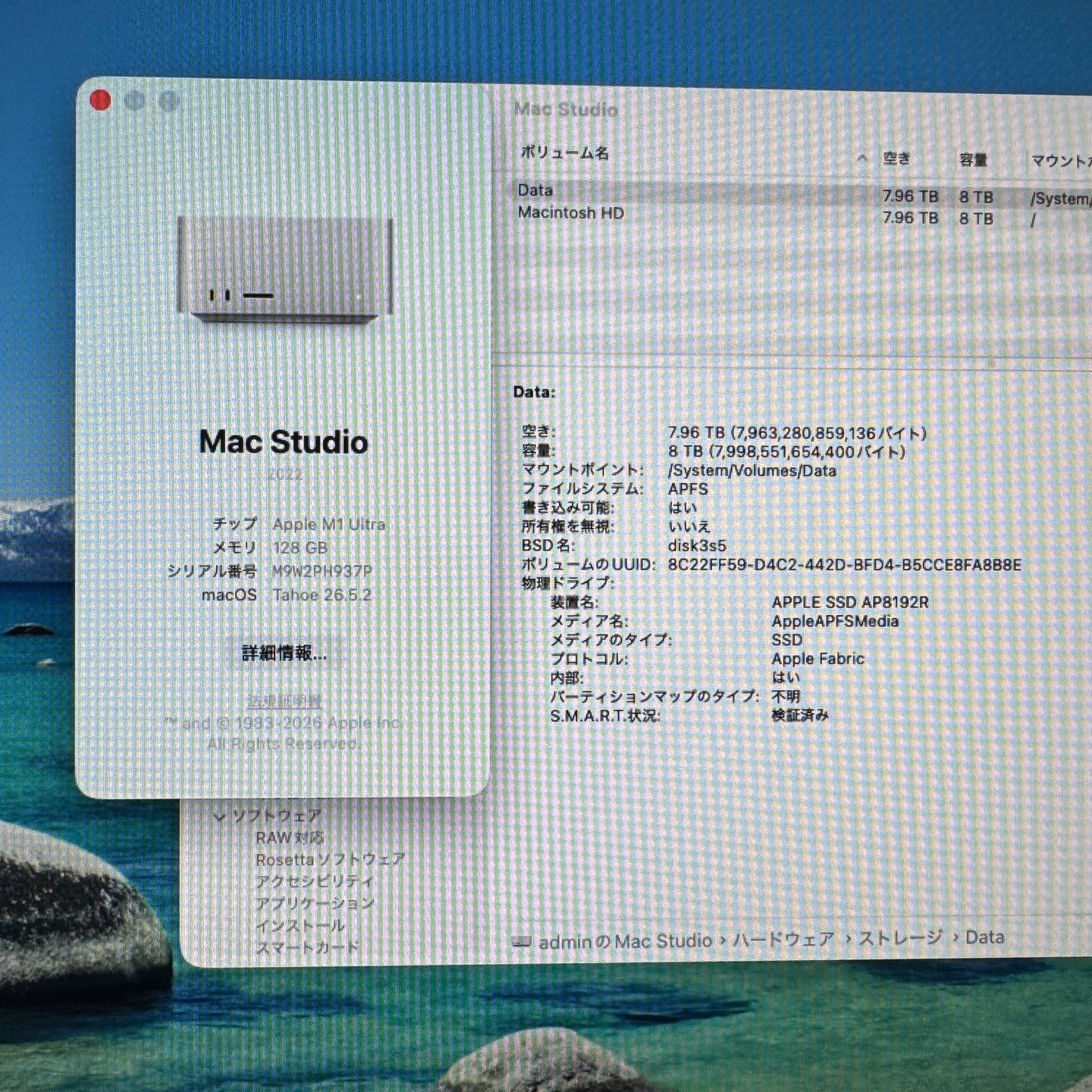This screenshot has width=1092, height=1092.
Task: Click the 128 GB memory value
Action: pyautogui.click(x=300, y=548)
